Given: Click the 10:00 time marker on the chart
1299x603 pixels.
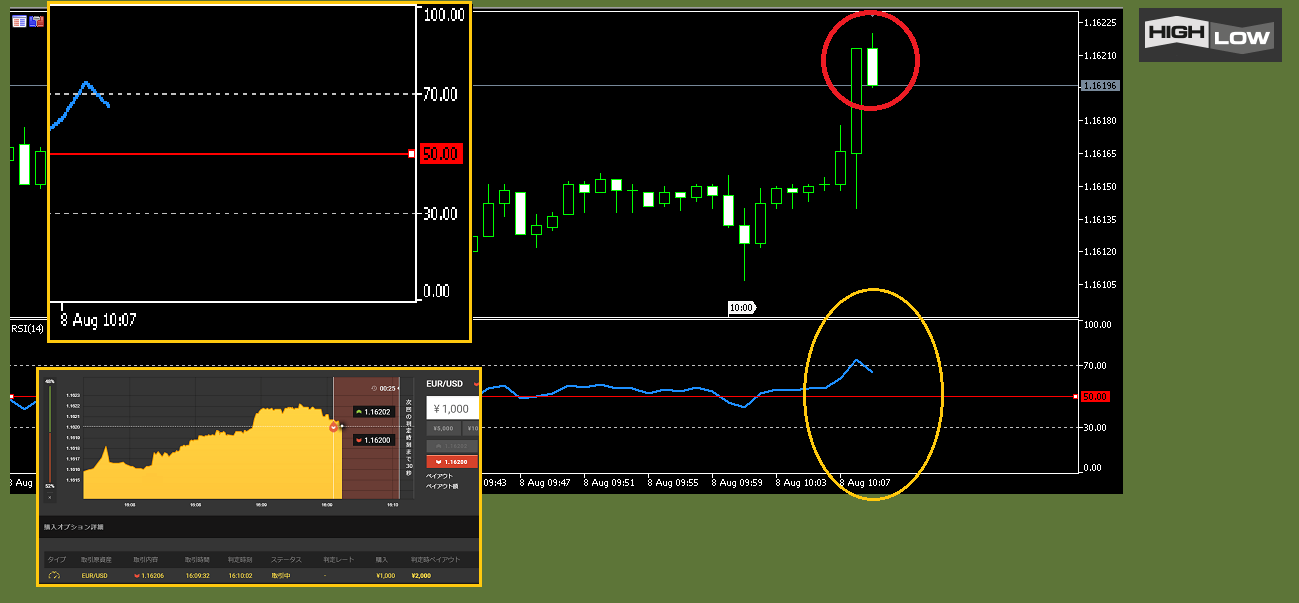Looking at the screenshot, I should [741, 308].
